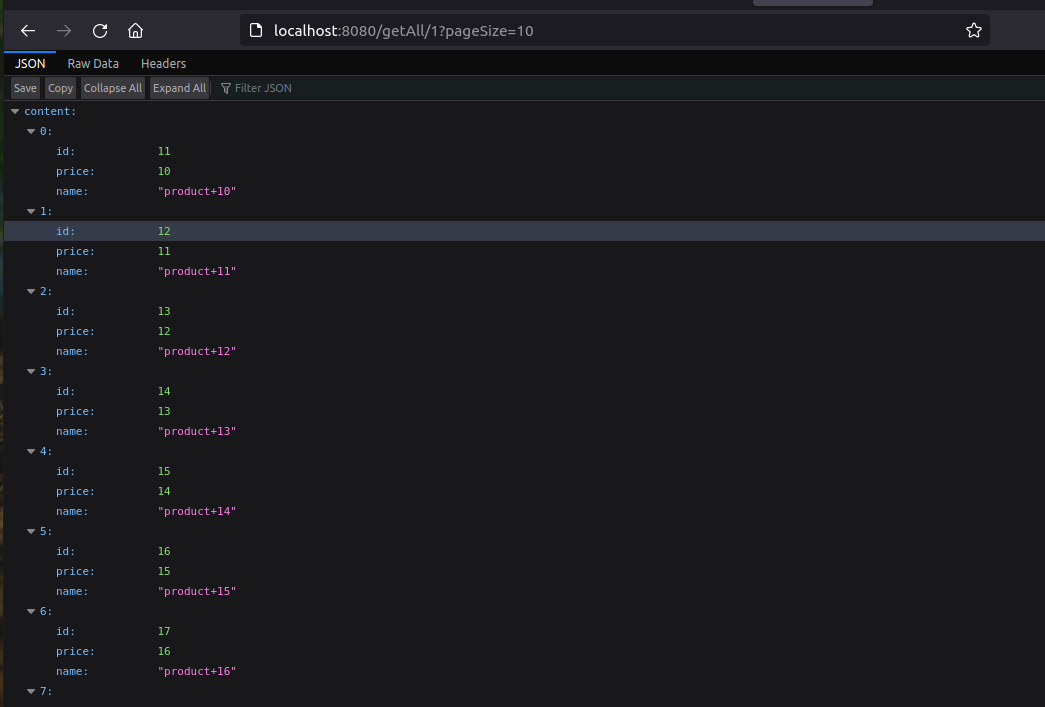This screenshot has width=1045, height=707.
Task: Collapse All JSON nodes
Action: [113, 88]
